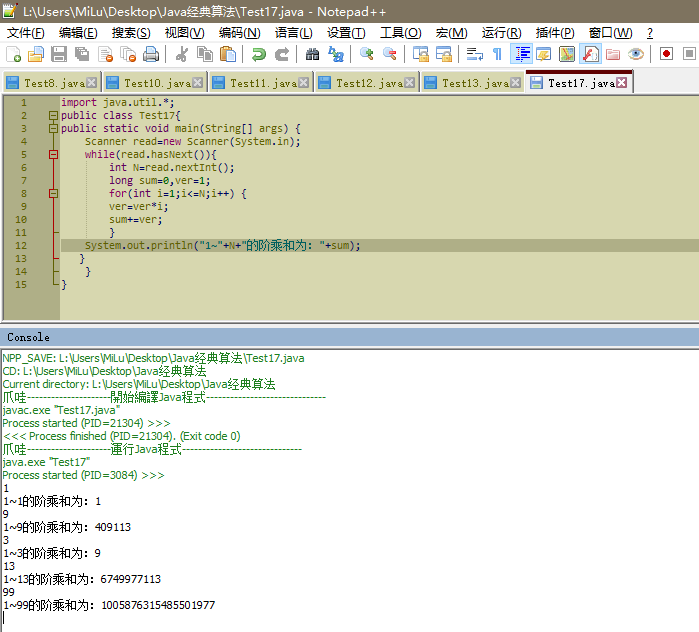Switch to Test11.java tab
Viewport: 699px width, 632px height.
261,83
